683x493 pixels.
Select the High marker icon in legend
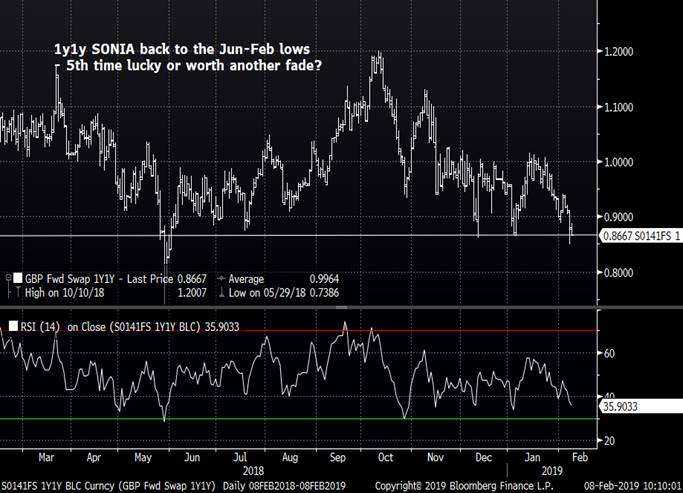pyautogui.click(x=17, y=292)
